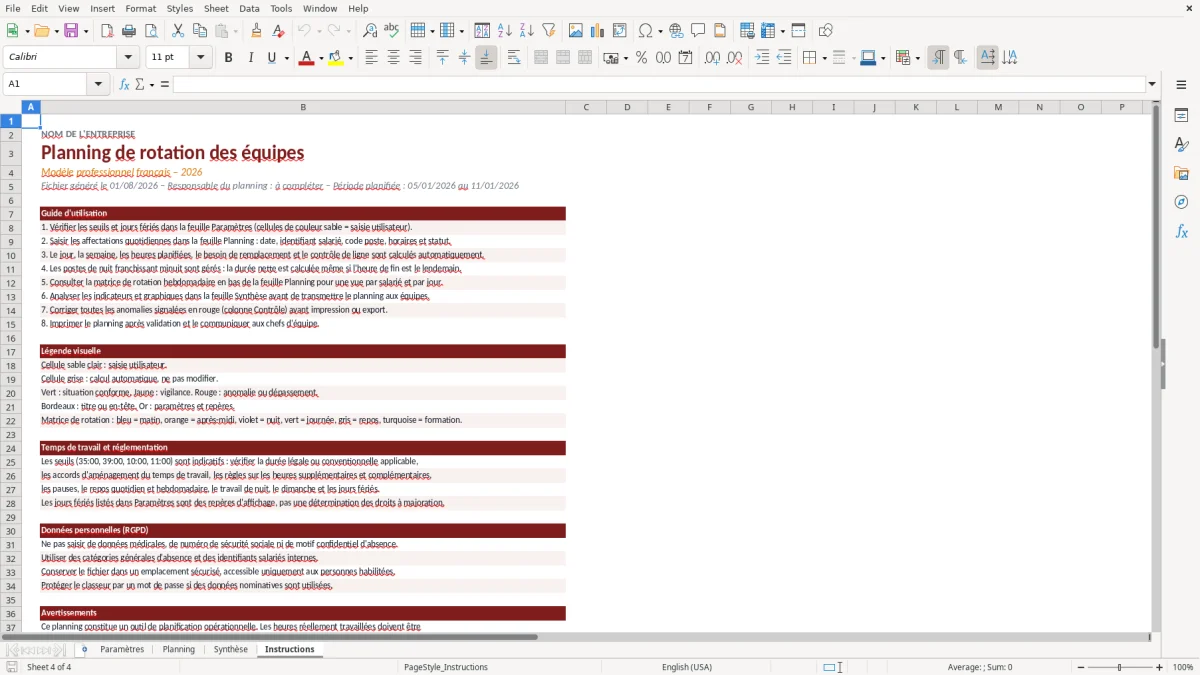Open the font size dropdown
The image size is (1200, 675).
pos(200,58)
